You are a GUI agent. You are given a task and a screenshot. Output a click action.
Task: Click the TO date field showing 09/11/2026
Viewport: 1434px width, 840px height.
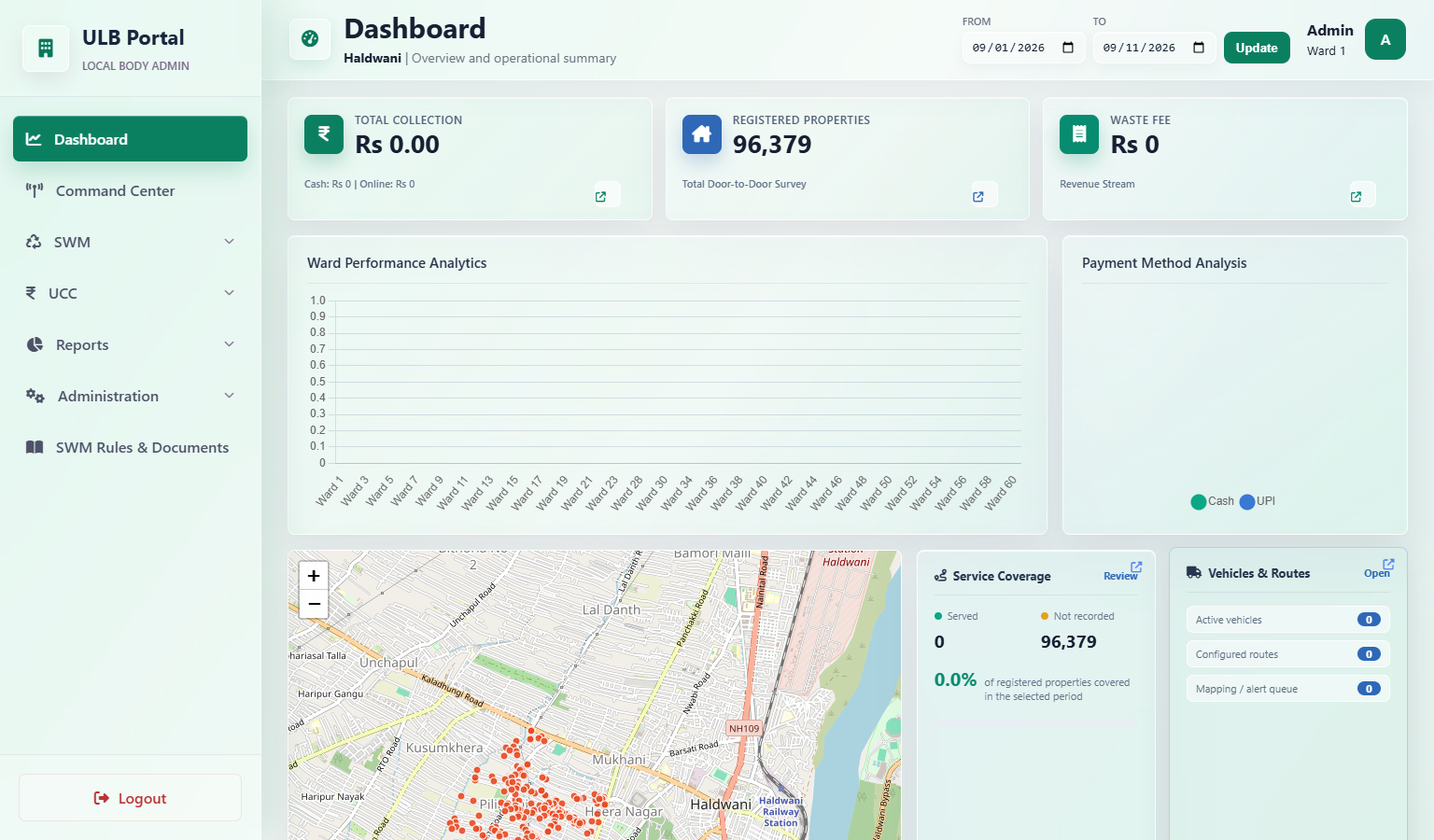[1155, 48]
